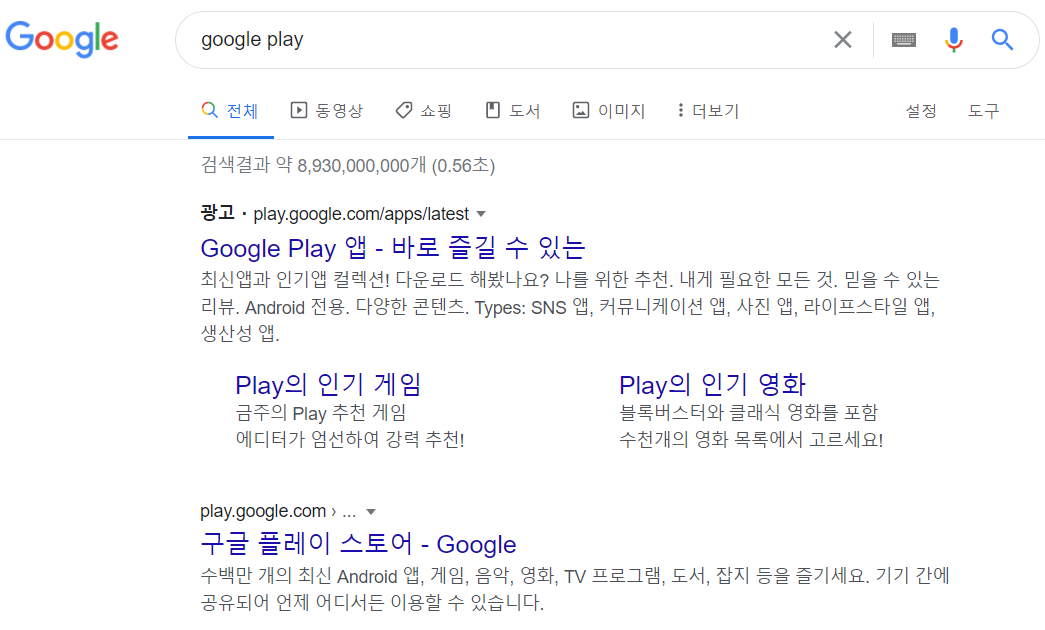
Task: Open ad link Google Play 앱 - 바로 즐길 수 있는
Action: pyautogui.click(x=393, y=248)
